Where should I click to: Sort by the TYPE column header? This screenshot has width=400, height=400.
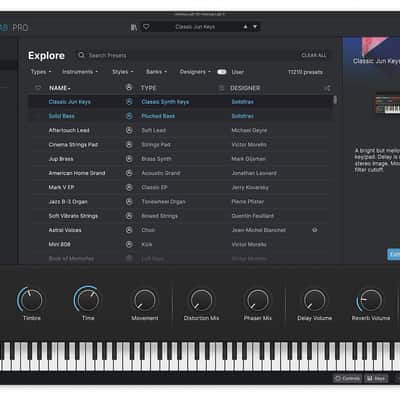[x=148, y=88]
